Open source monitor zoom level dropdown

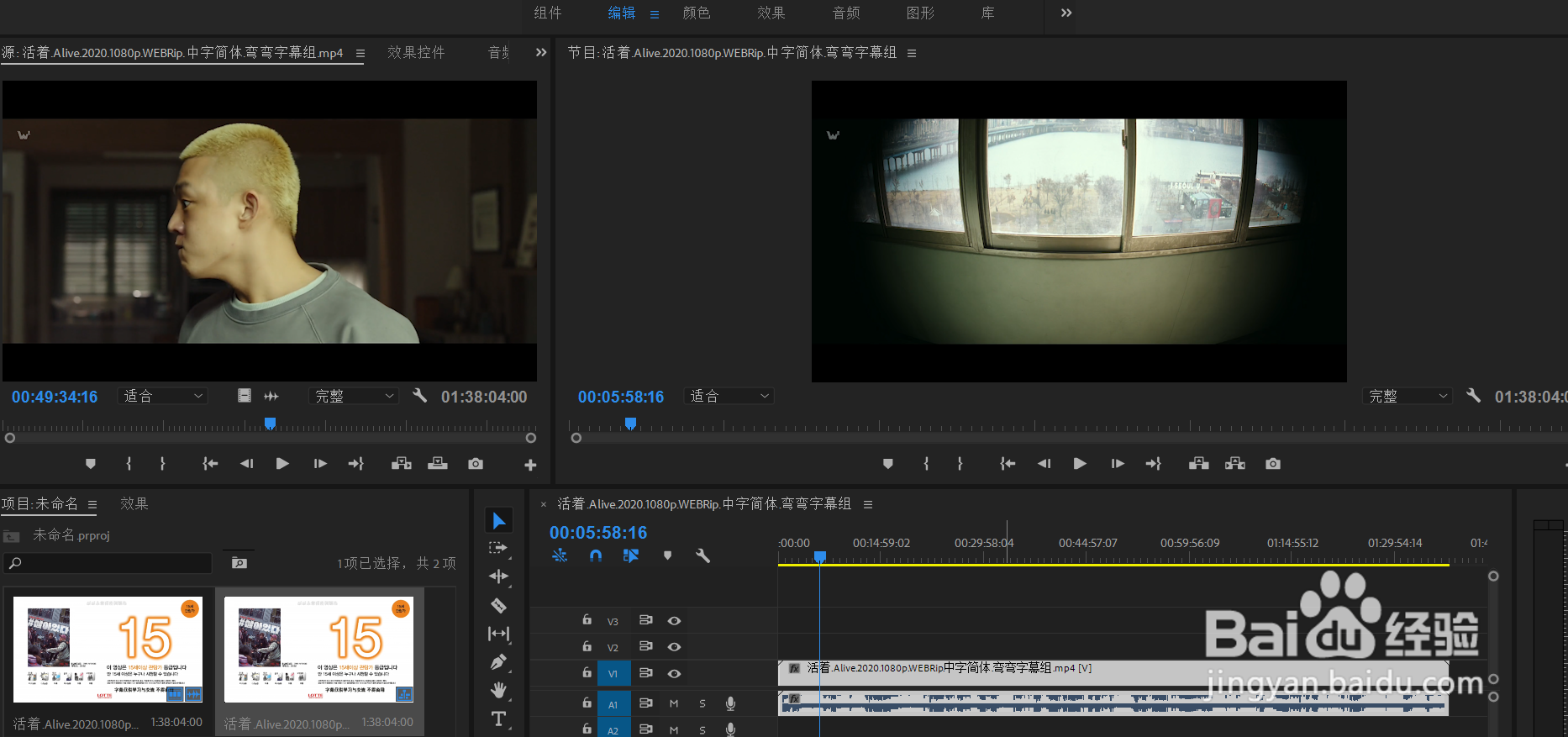tap(162, 396)
